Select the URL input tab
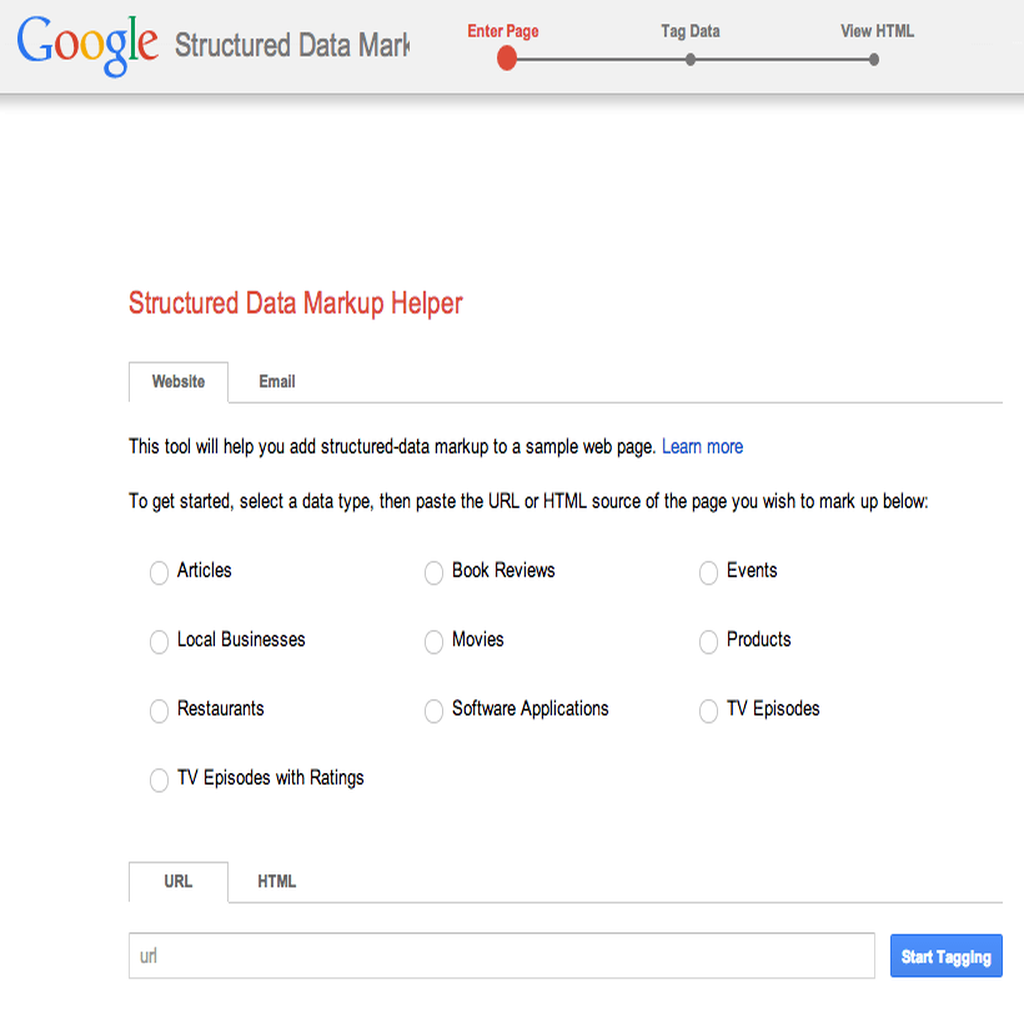1024x1024 pixels. pyautogui.click(x=178, y=882)
